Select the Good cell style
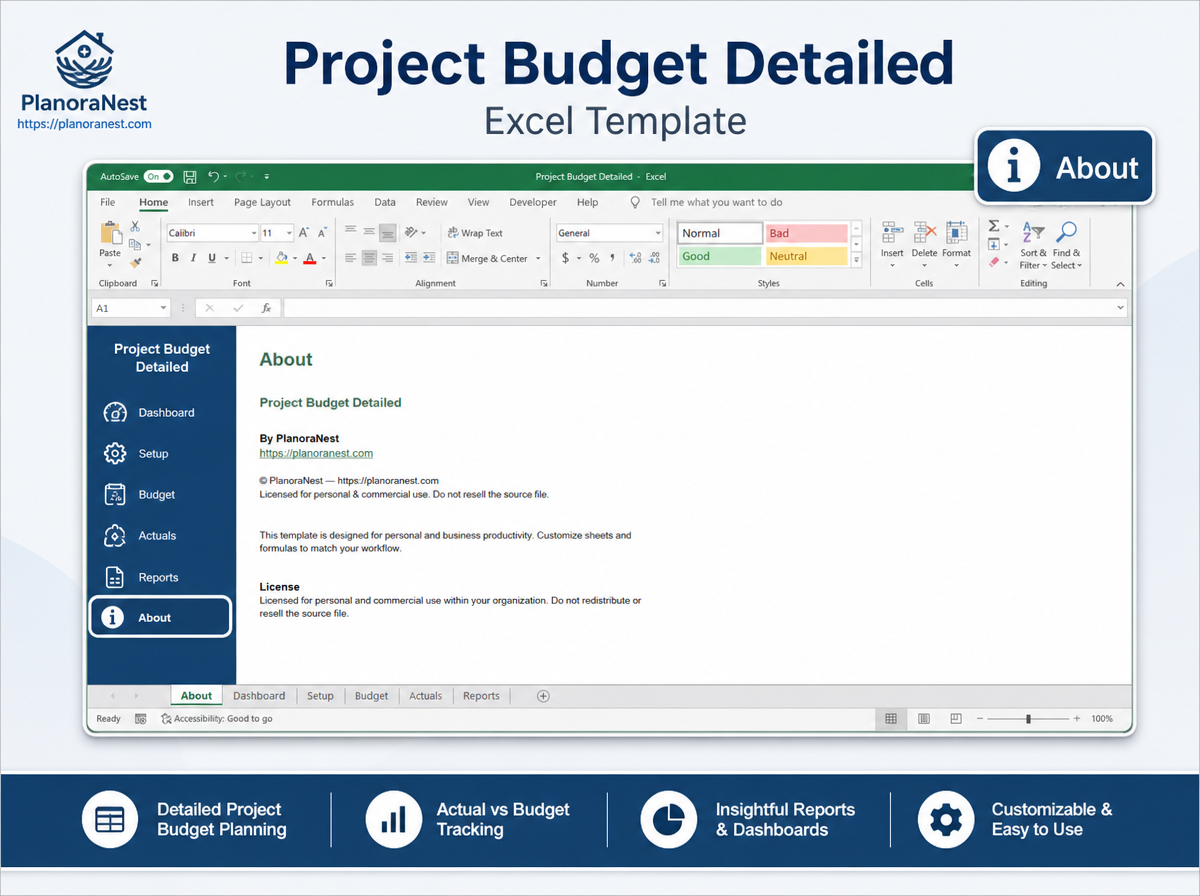Image resolution: width=1200 pixels, height=896 pixels. (x=719, y=256)
